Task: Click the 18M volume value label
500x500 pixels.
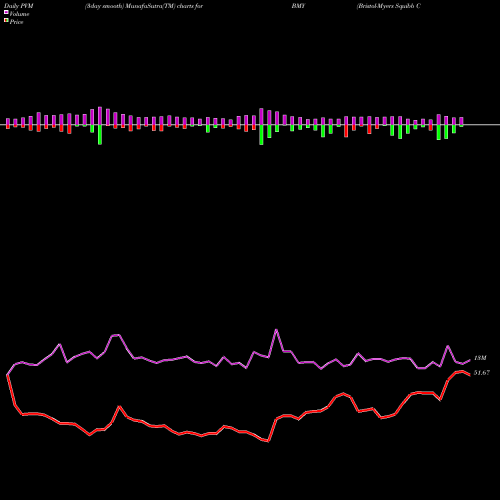Action: pyautogui.click(x=480, y=358)
